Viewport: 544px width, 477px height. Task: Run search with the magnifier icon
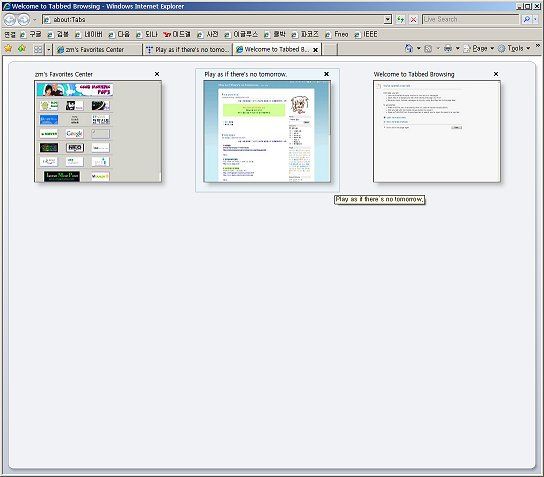point(527,19)
